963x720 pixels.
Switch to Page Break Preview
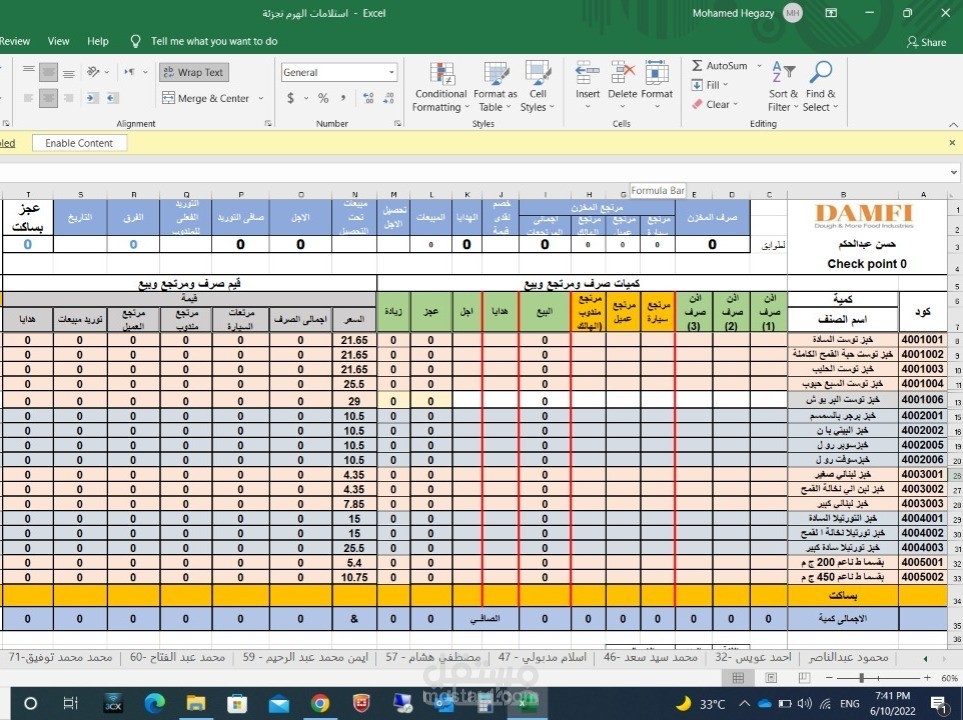coord(803,678)
